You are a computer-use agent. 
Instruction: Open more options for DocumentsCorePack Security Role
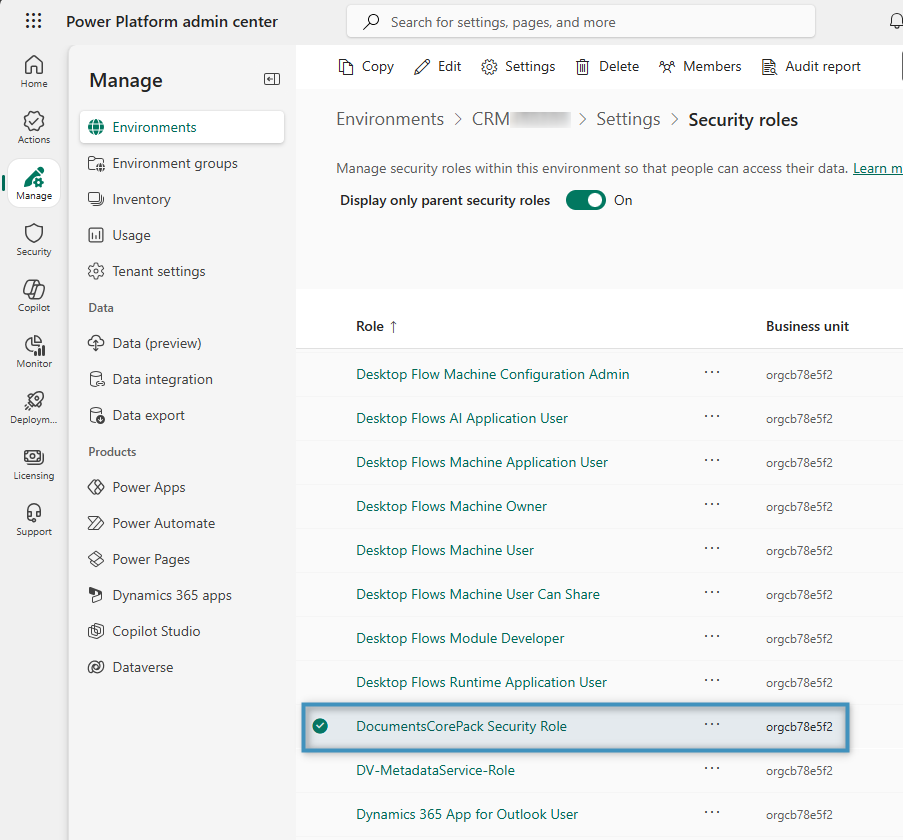click(x=711, y=725)
